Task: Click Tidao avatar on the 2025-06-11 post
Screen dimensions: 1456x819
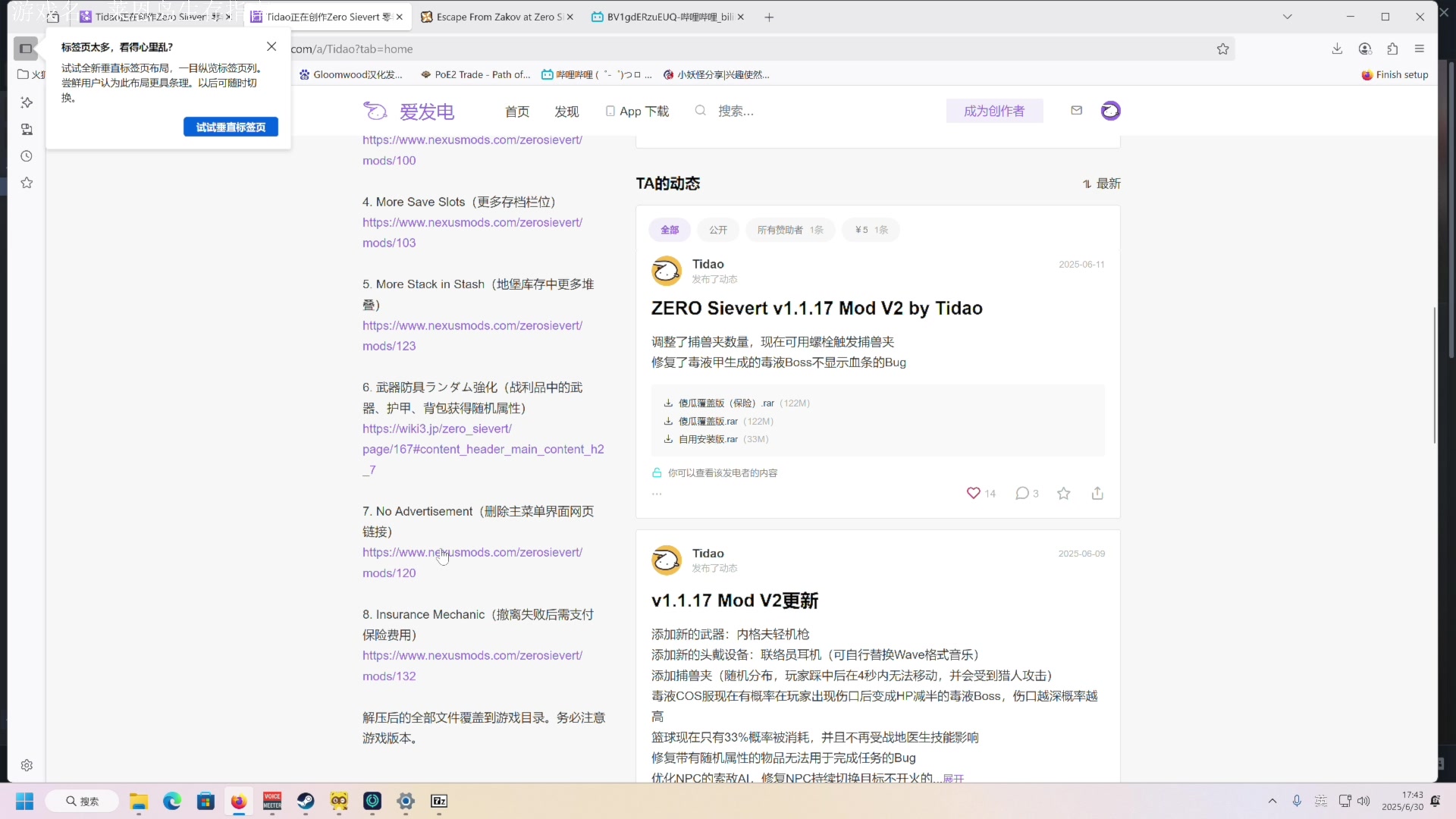Action: pyautogui.click(x=667, y=271)
